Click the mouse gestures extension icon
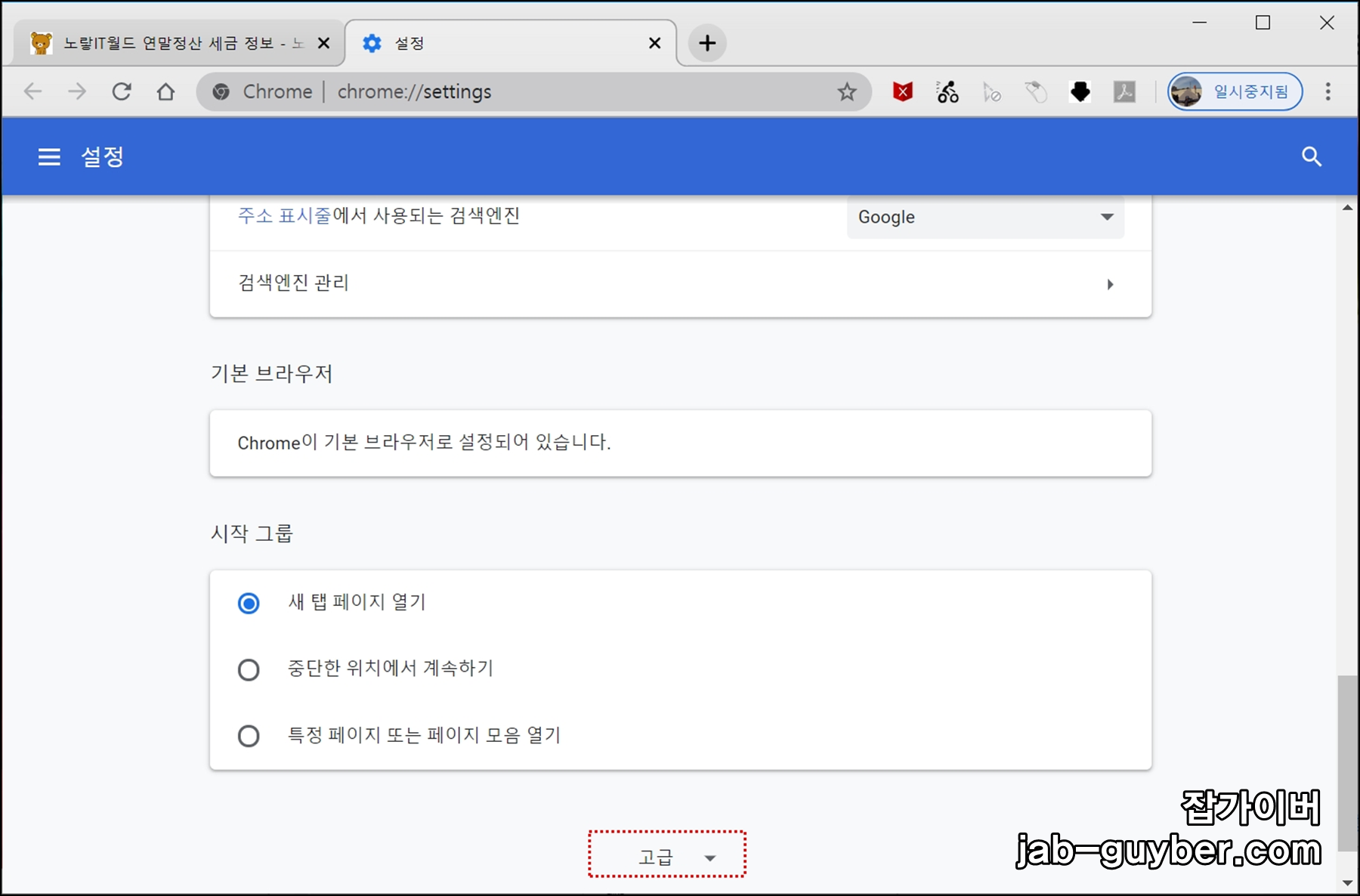This screenshot has width=1360, height=896. 1036,91
